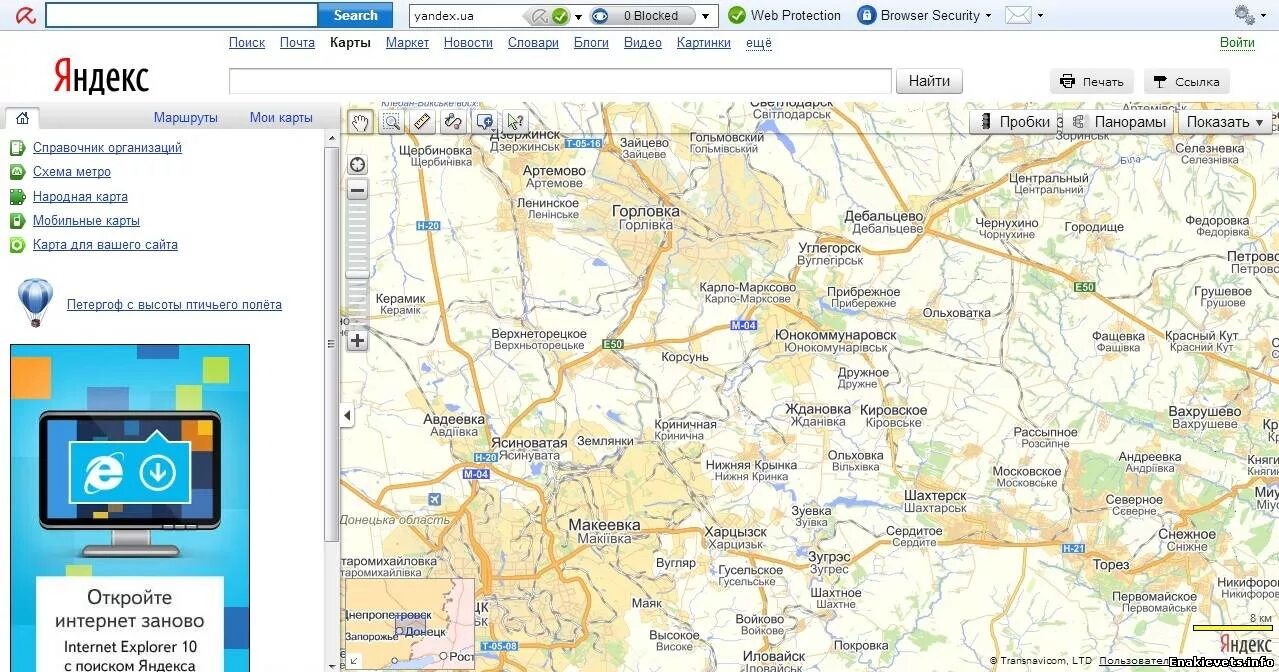Activate the 'what's here' info cursor tool
The image size is (1279, 672).
[x=515, y=122]
